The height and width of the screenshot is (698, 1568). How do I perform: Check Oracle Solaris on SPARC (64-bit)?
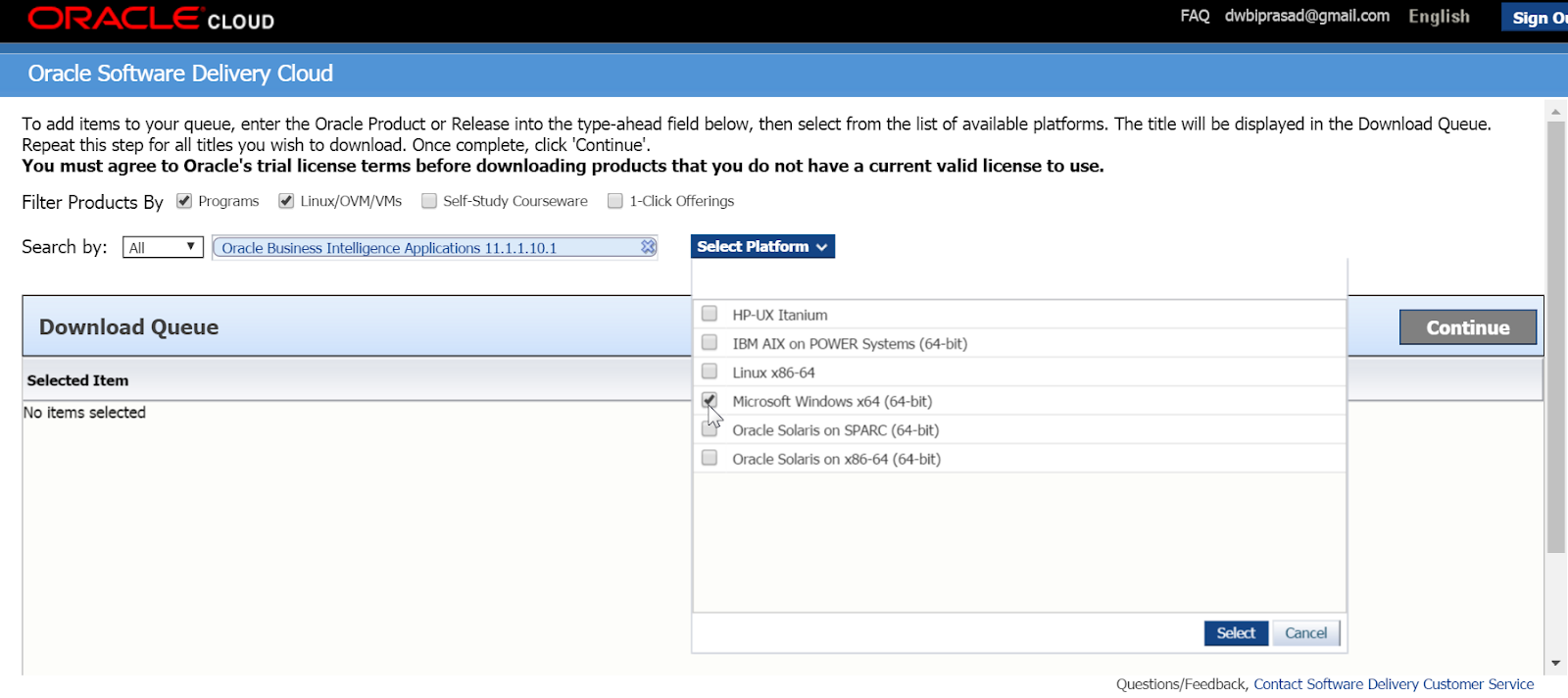click(710, 429)
